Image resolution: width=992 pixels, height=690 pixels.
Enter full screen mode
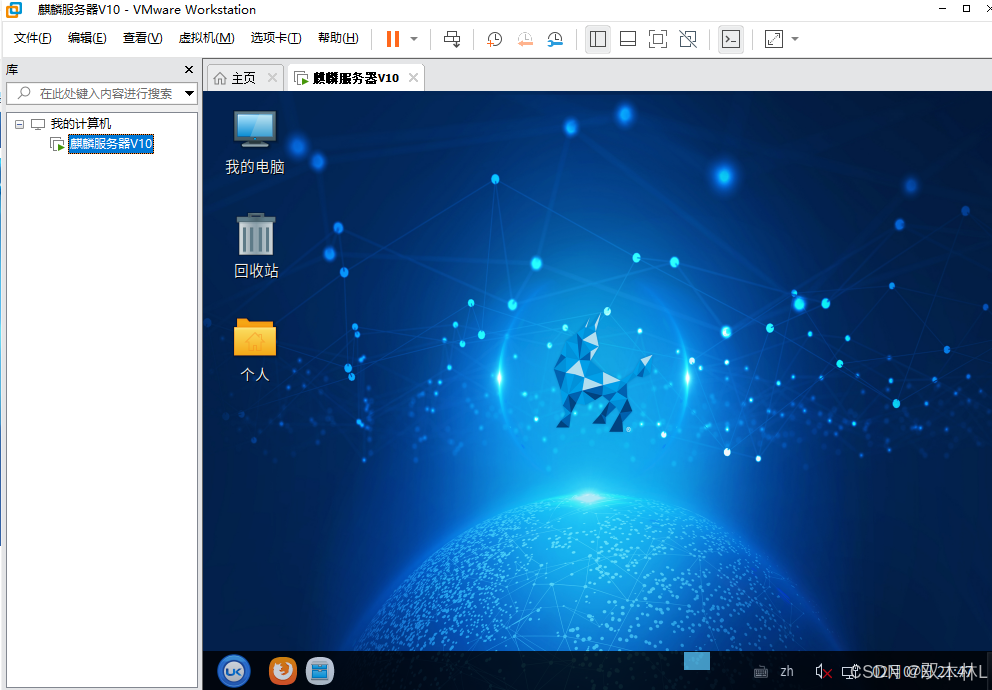point(658,39)
